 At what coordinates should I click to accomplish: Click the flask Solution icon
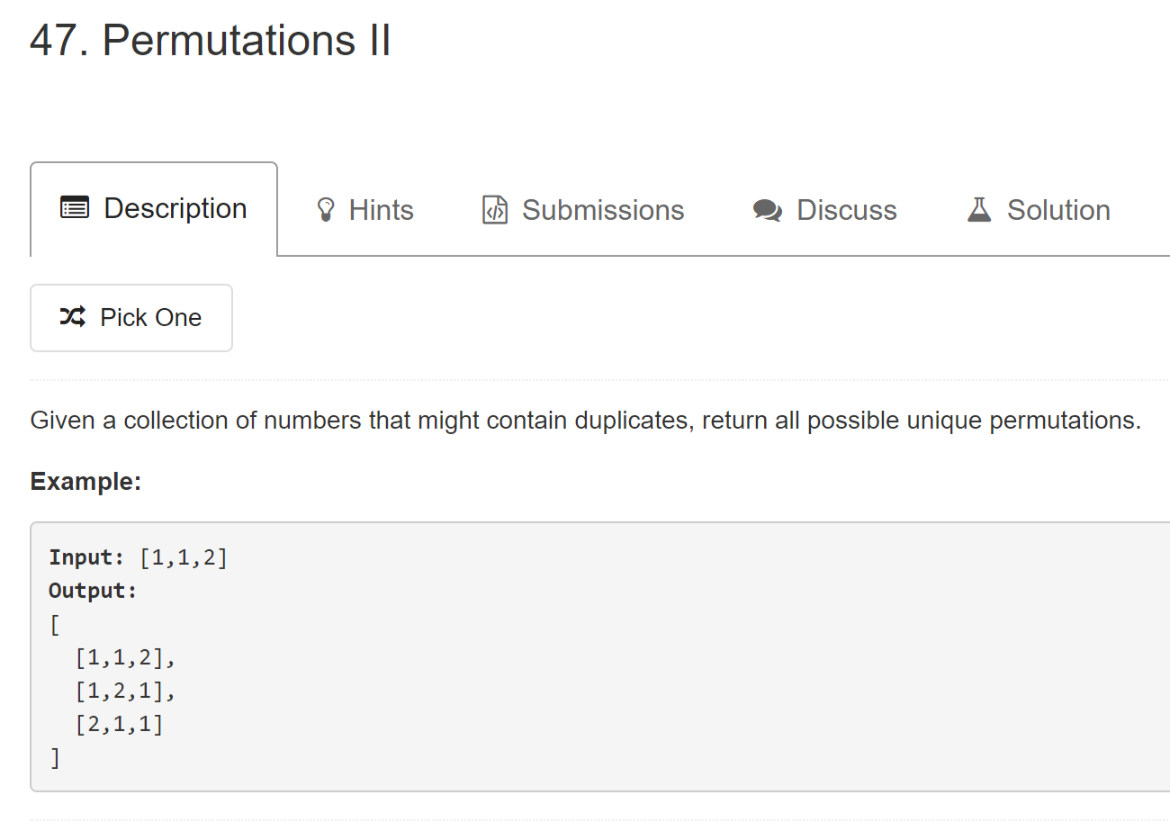click(x=979, y=210)
